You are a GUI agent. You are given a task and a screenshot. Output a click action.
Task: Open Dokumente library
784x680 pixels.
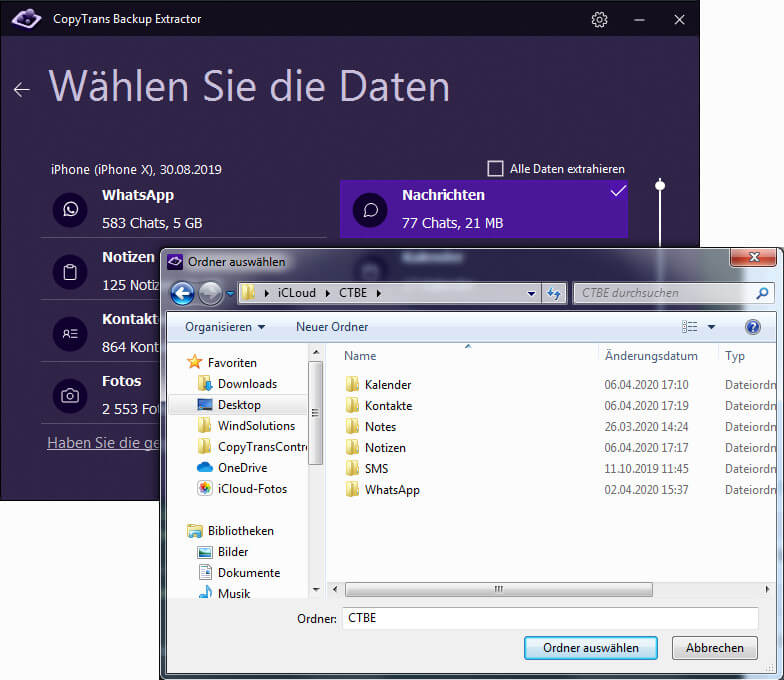pyautogui.click(x=239, y=572)
